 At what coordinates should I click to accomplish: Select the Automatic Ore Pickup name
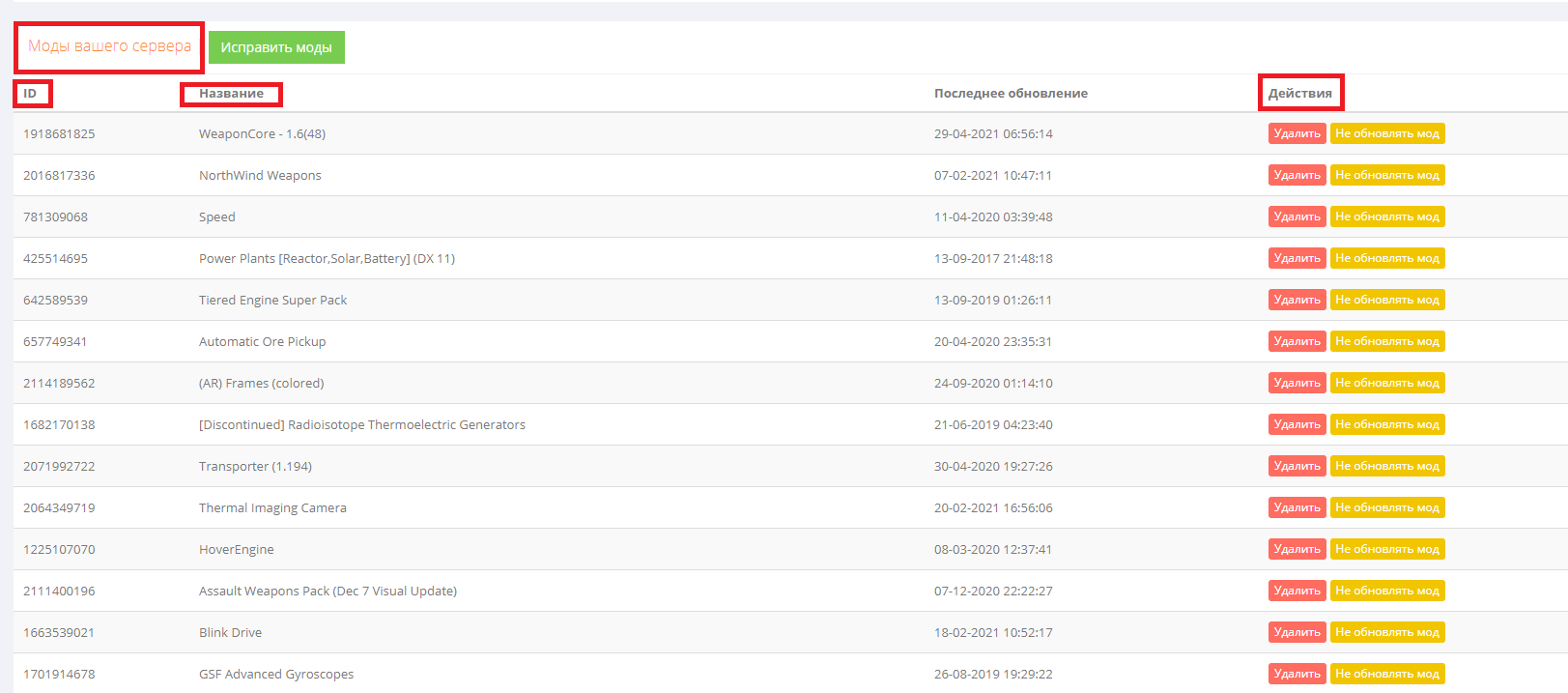click(262, 342)
